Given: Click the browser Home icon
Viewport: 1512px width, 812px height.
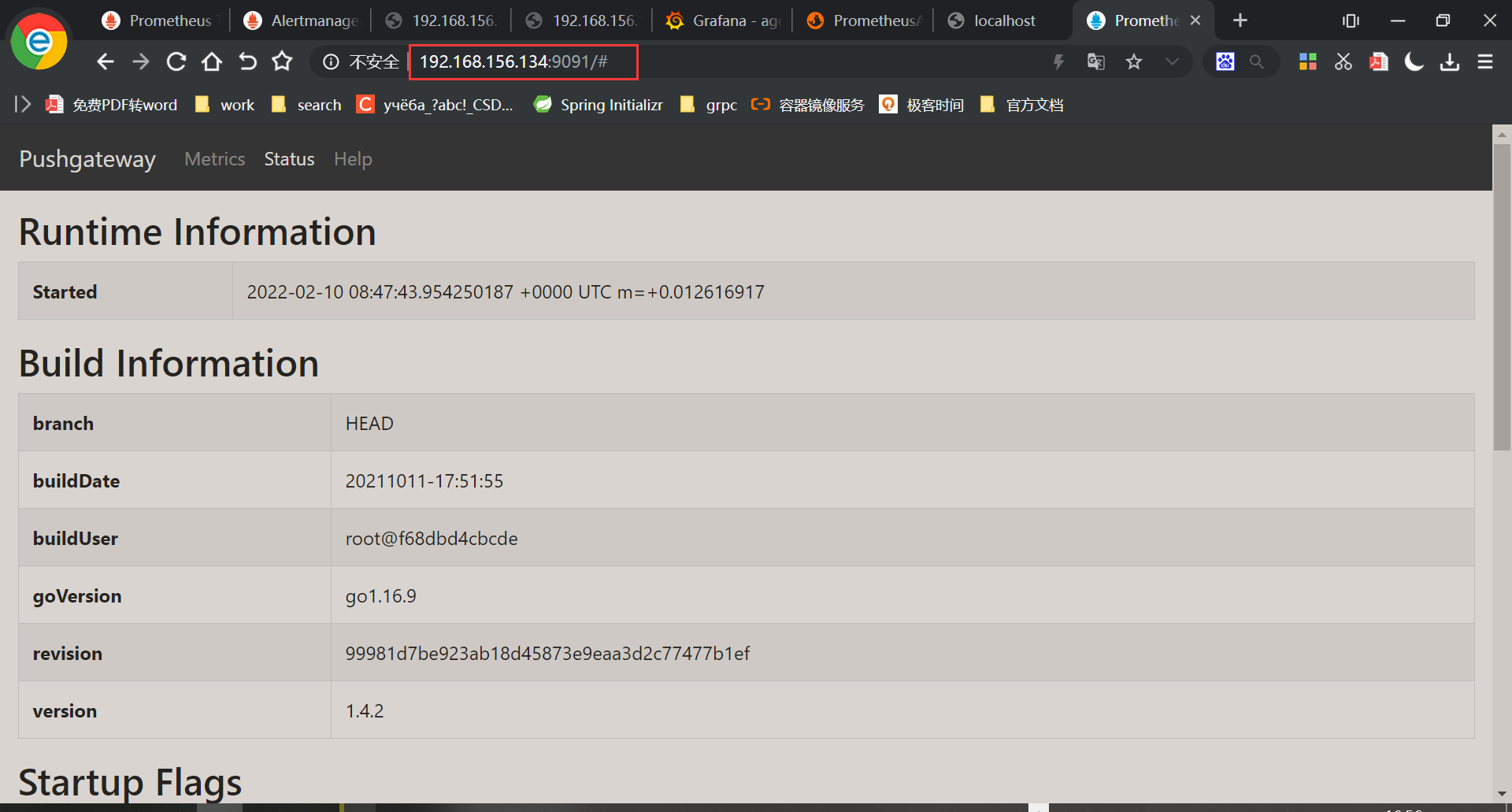Looking at the screenshot, I should (x=211, y=61).
